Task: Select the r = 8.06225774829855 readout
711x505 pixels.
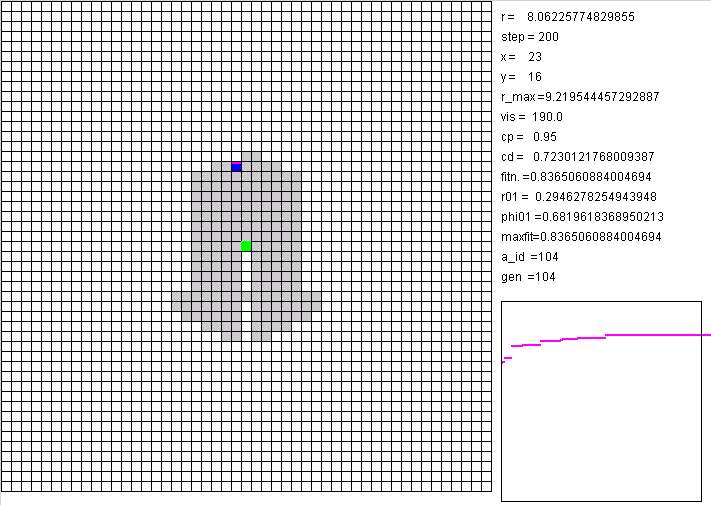Action: point(568,17)
